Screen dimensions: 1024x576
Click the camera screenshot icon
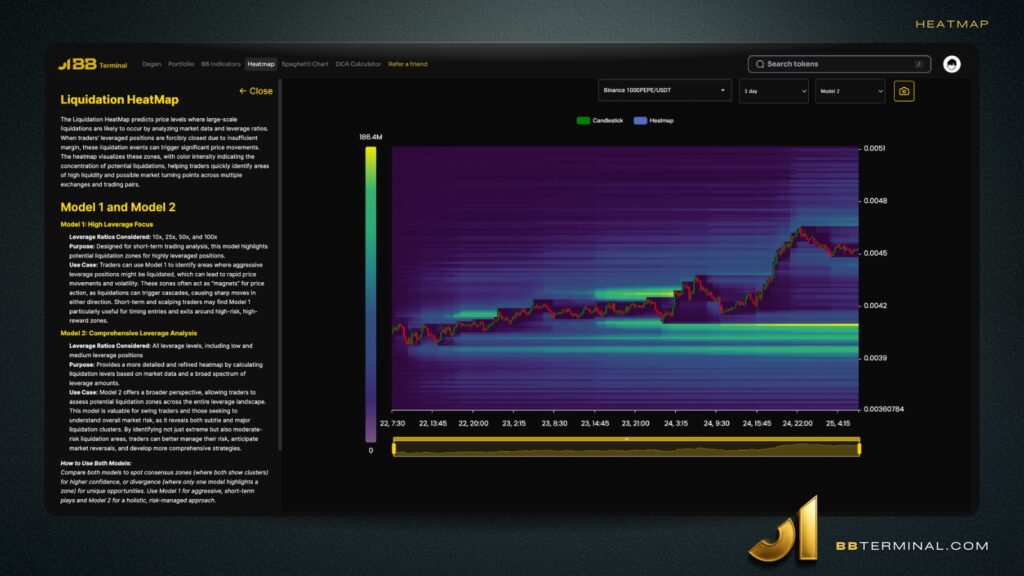[x=904, y=91]
